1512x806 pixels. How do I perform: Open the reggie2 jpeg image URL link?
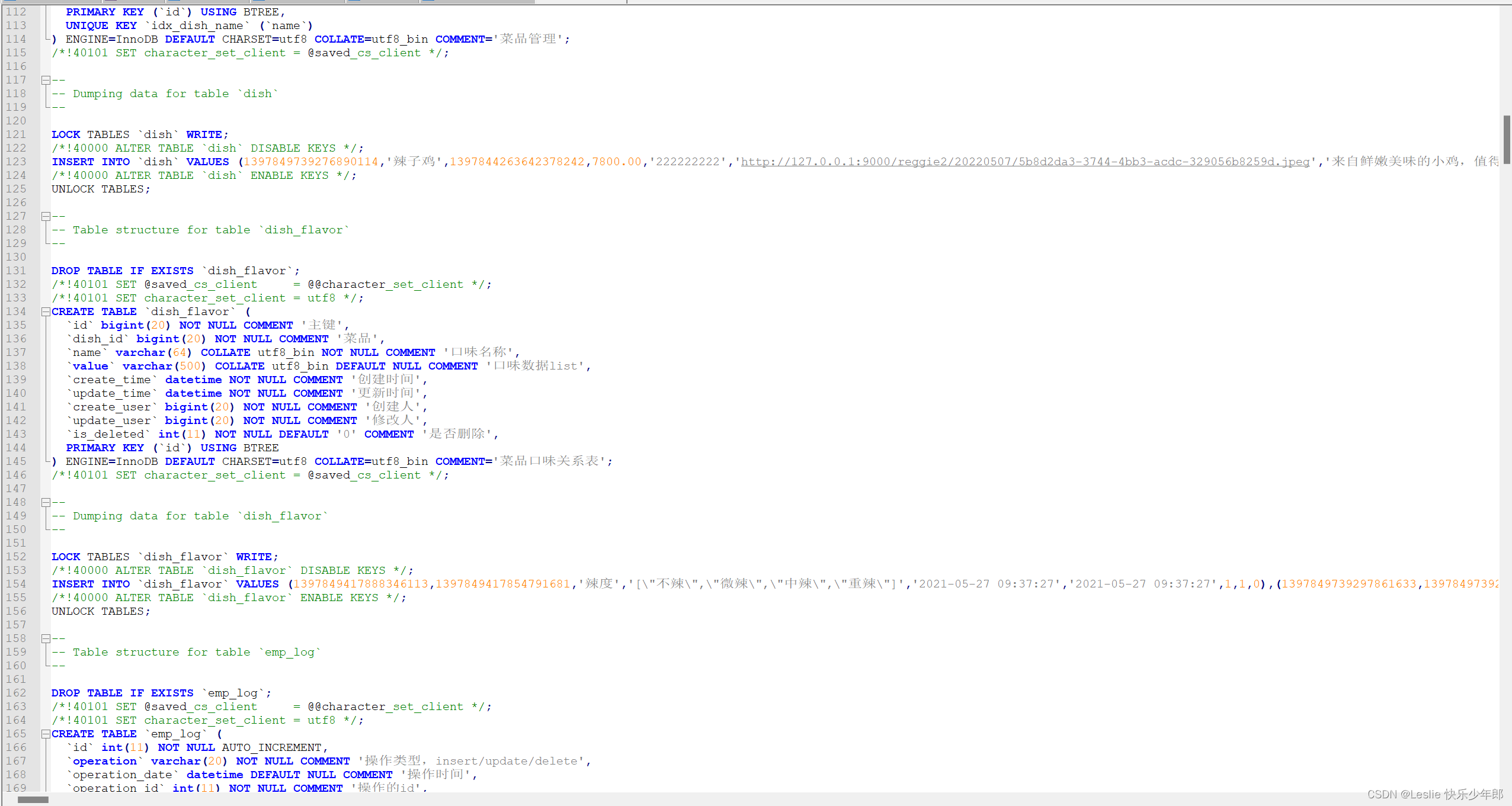coord(1019,161)
